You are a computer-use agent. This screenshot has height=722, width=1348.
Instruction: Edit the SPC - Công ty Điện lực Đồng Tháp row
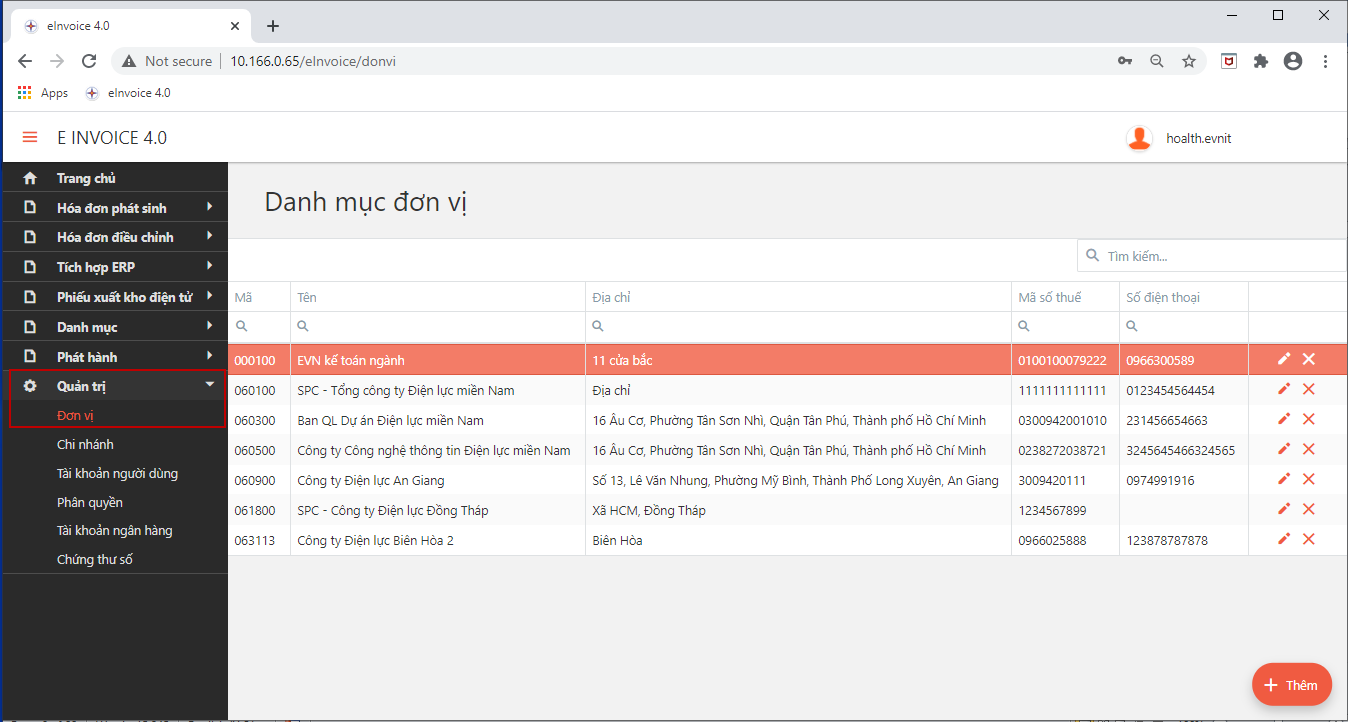[1284, 509]
